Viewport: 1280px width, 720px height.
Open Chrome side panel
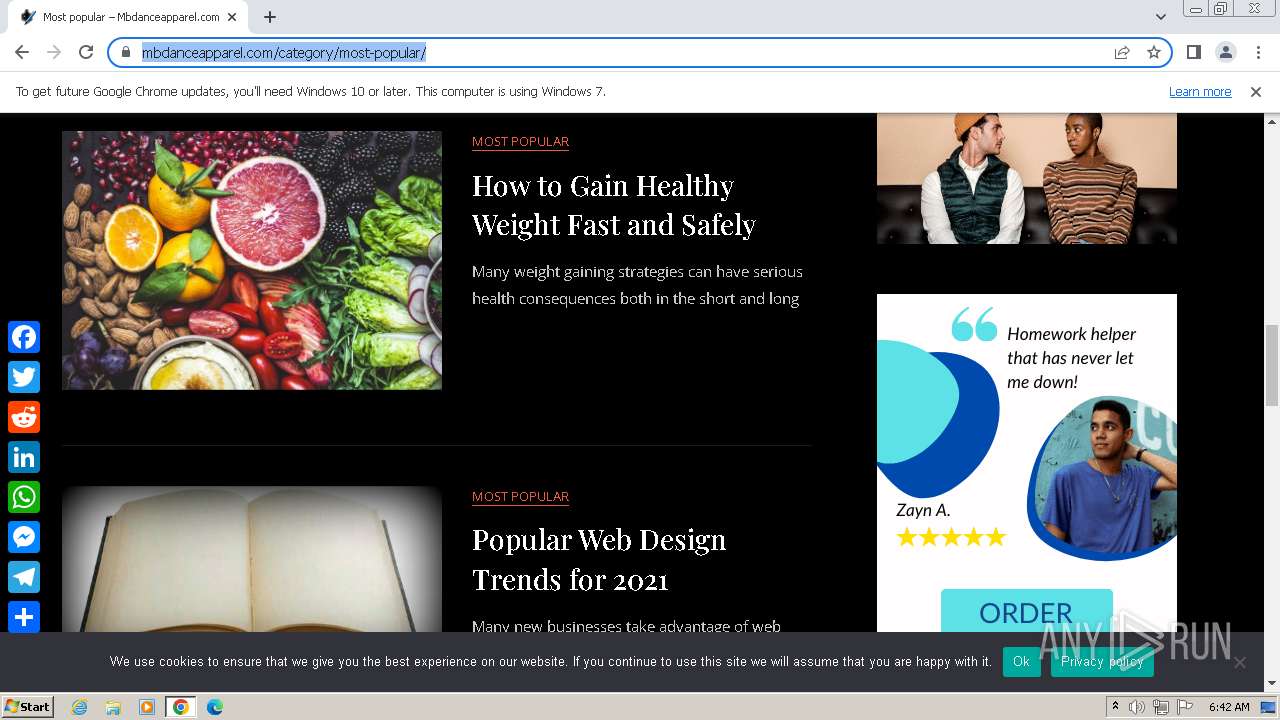[1193, 52]
